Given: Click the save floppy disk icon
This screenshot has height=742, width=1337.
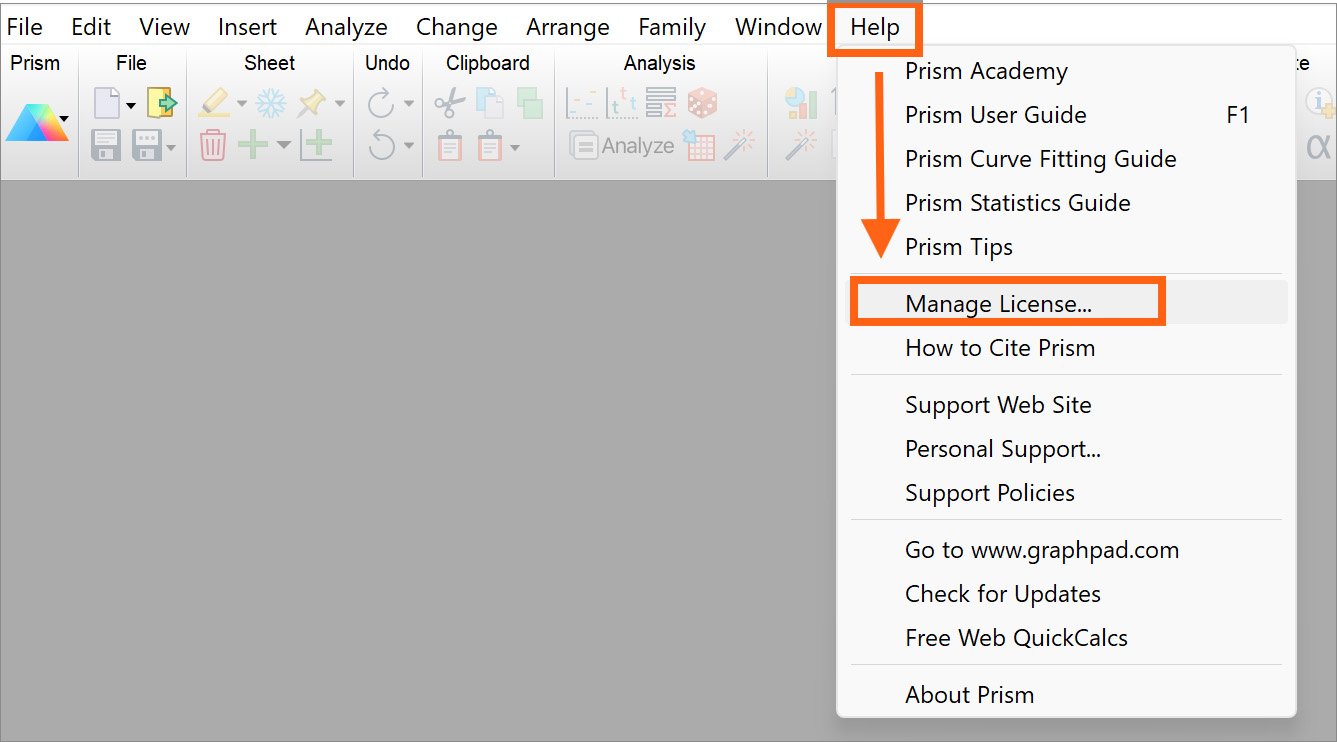Looking at the screenshot, I should (x=106, y=146).
